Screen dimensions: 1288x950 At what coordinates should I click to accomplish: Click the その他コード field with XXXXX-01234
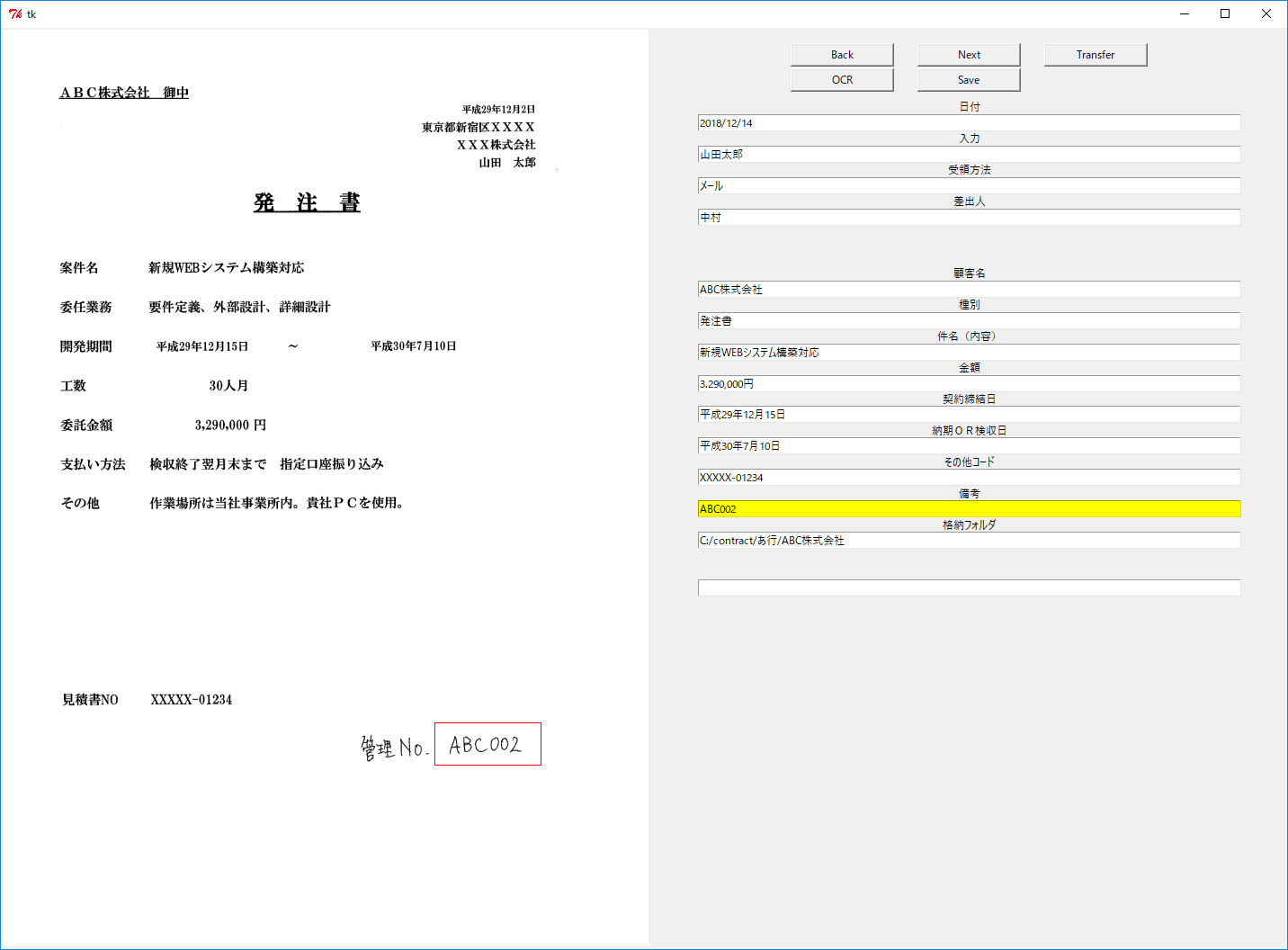969,478
